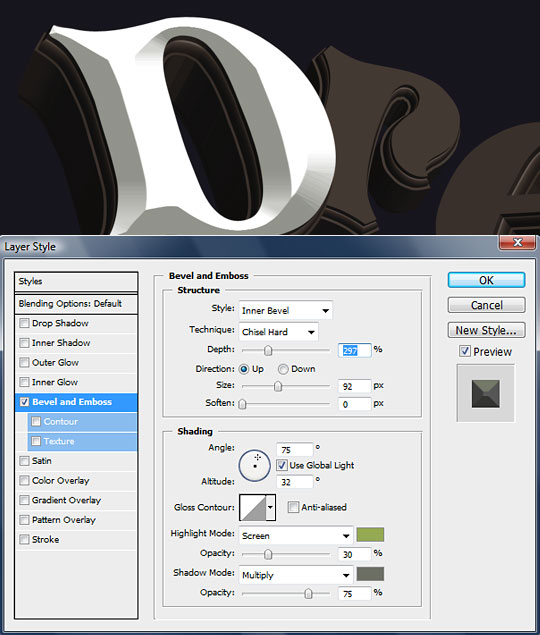Click the OK button

[x=486, y=280]
